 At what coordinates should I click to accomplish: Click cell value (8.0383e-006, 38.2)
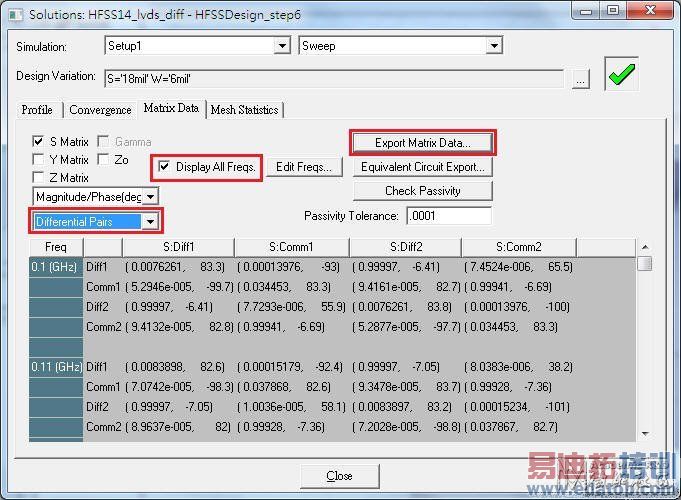[519, 367]
